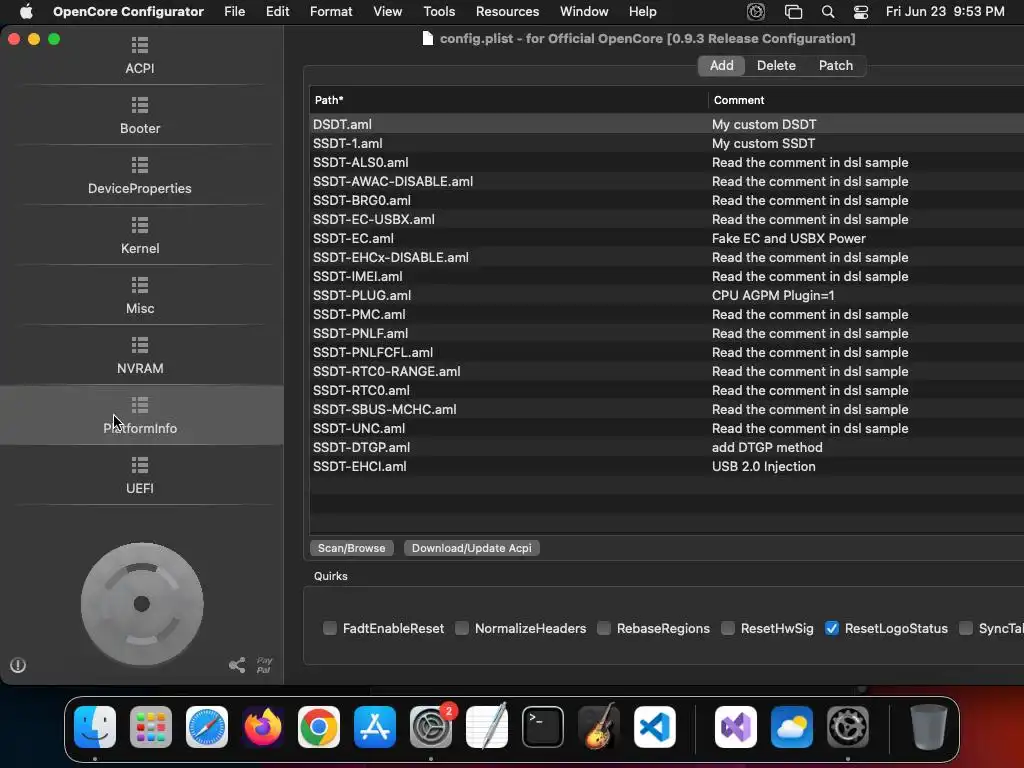Enable the NormalizeHeaders quirk
Screen dimensions: 1024x768
coord(462,628)
